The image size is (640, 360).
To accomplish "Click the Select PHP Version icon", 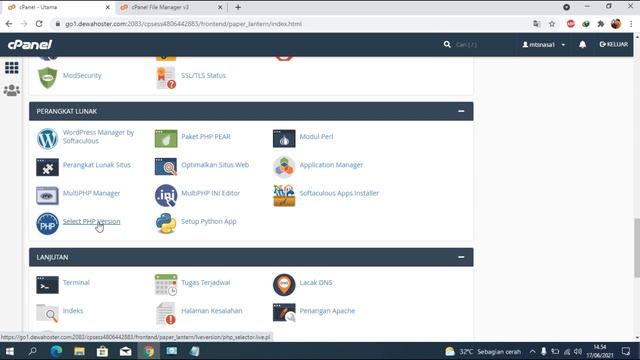I will coord(47,224).
